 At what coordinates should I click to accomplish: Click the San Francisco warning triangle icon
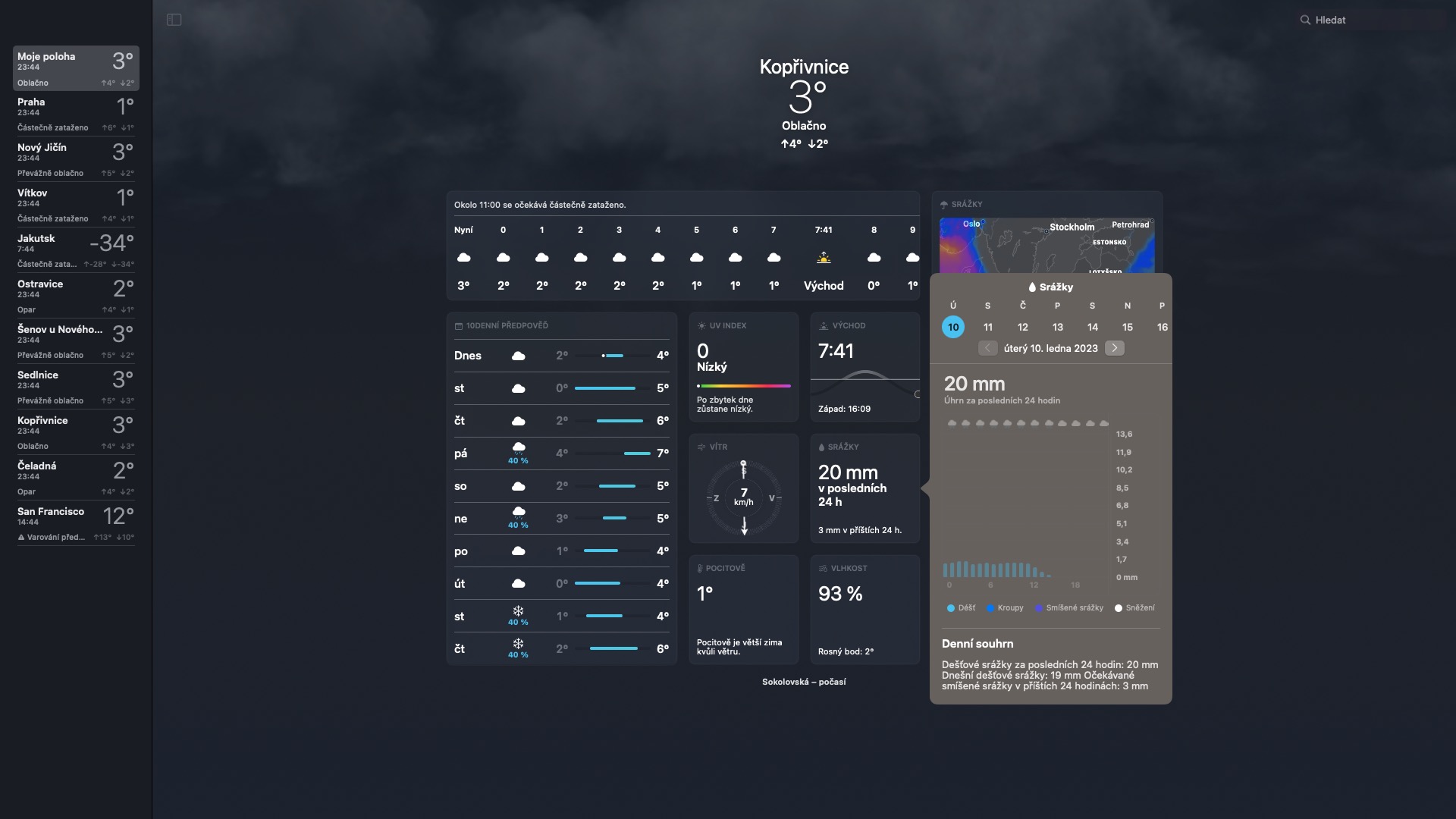tap(21, 537)
